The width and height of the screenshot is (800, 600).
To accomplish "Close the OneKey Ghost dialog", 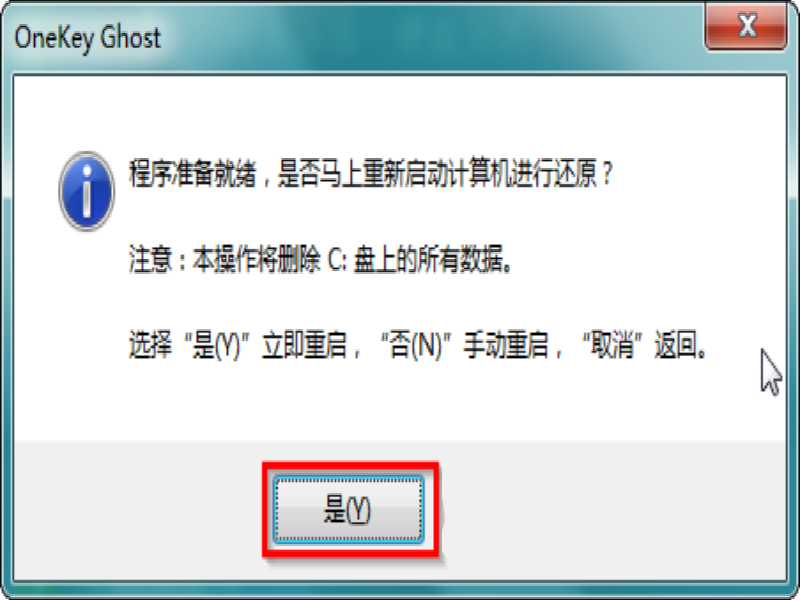I will coord(746,26).
